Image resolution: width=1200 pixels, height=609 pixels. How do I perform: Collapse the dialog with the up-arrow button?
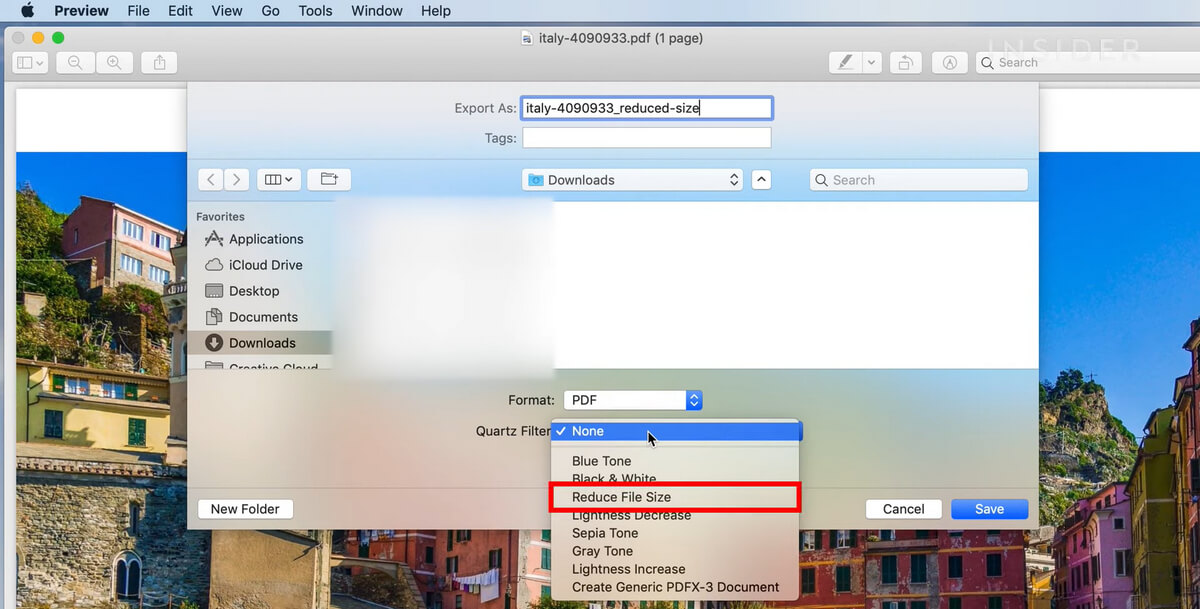pos(761,179)
